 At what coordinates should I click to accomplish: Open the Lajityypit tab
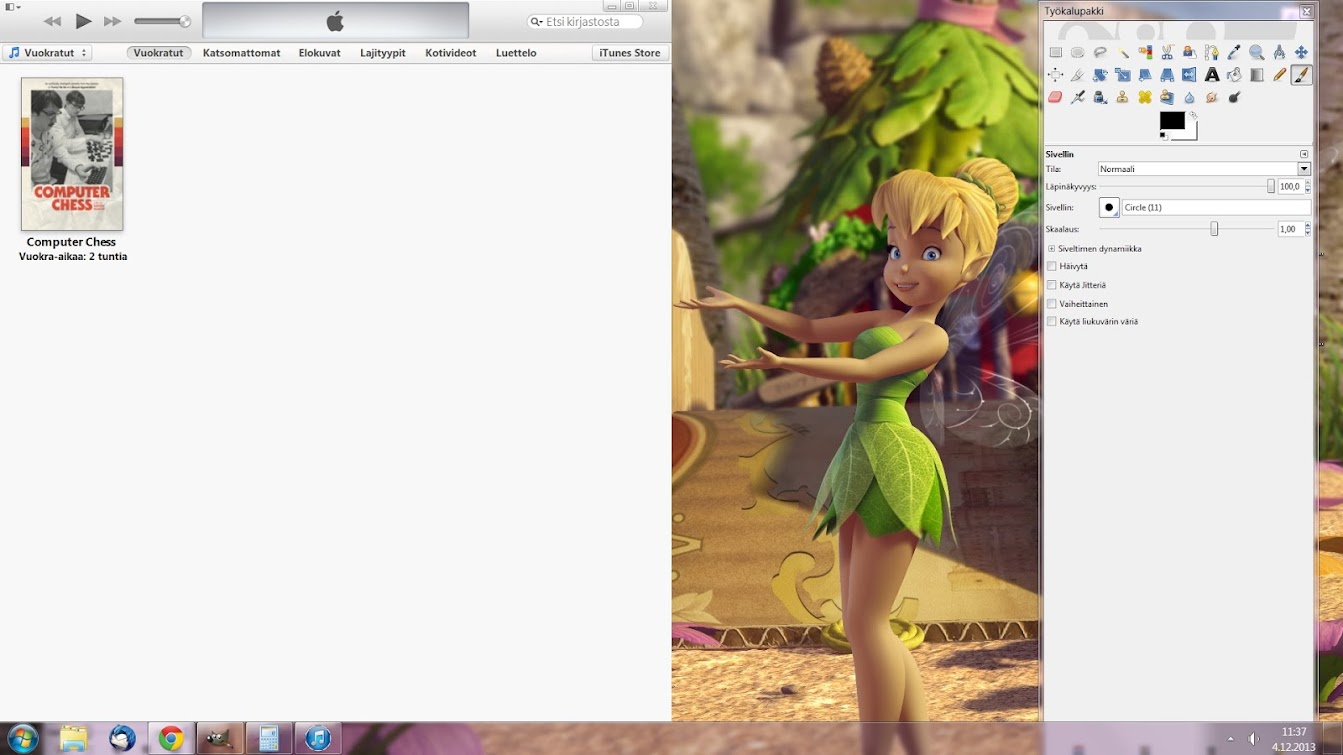382,53
